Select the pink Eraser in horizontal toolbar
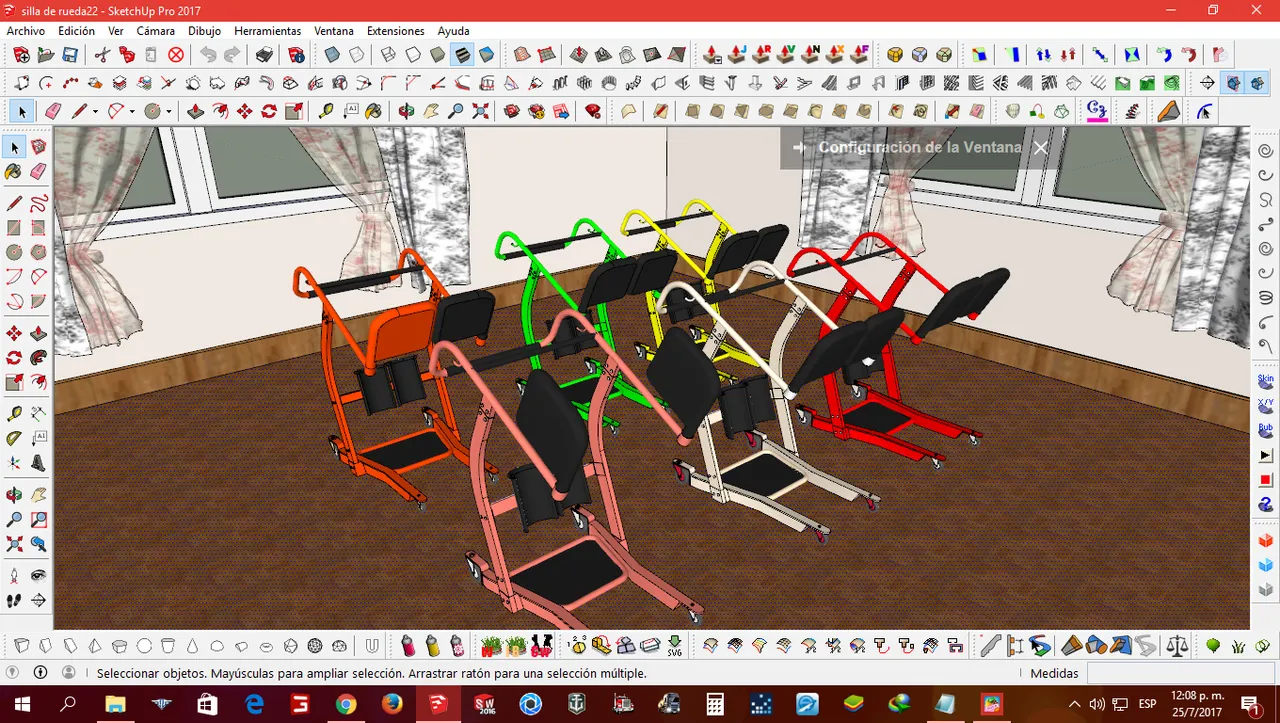This screenshot has height=723, width=1280. 53,111
